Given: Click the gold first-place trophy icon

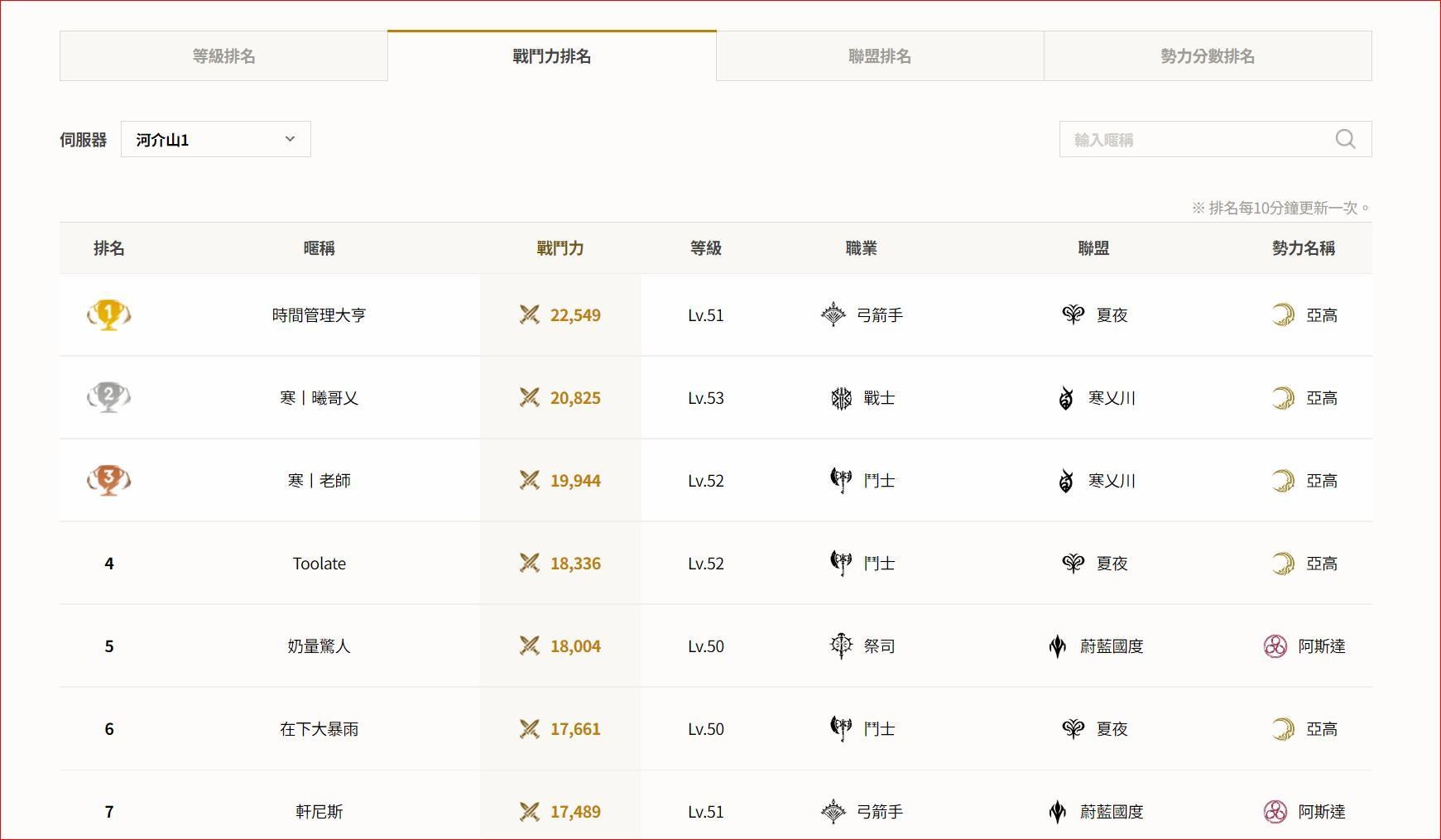Looking at the screenshot, I should click(x=108, y=314).
